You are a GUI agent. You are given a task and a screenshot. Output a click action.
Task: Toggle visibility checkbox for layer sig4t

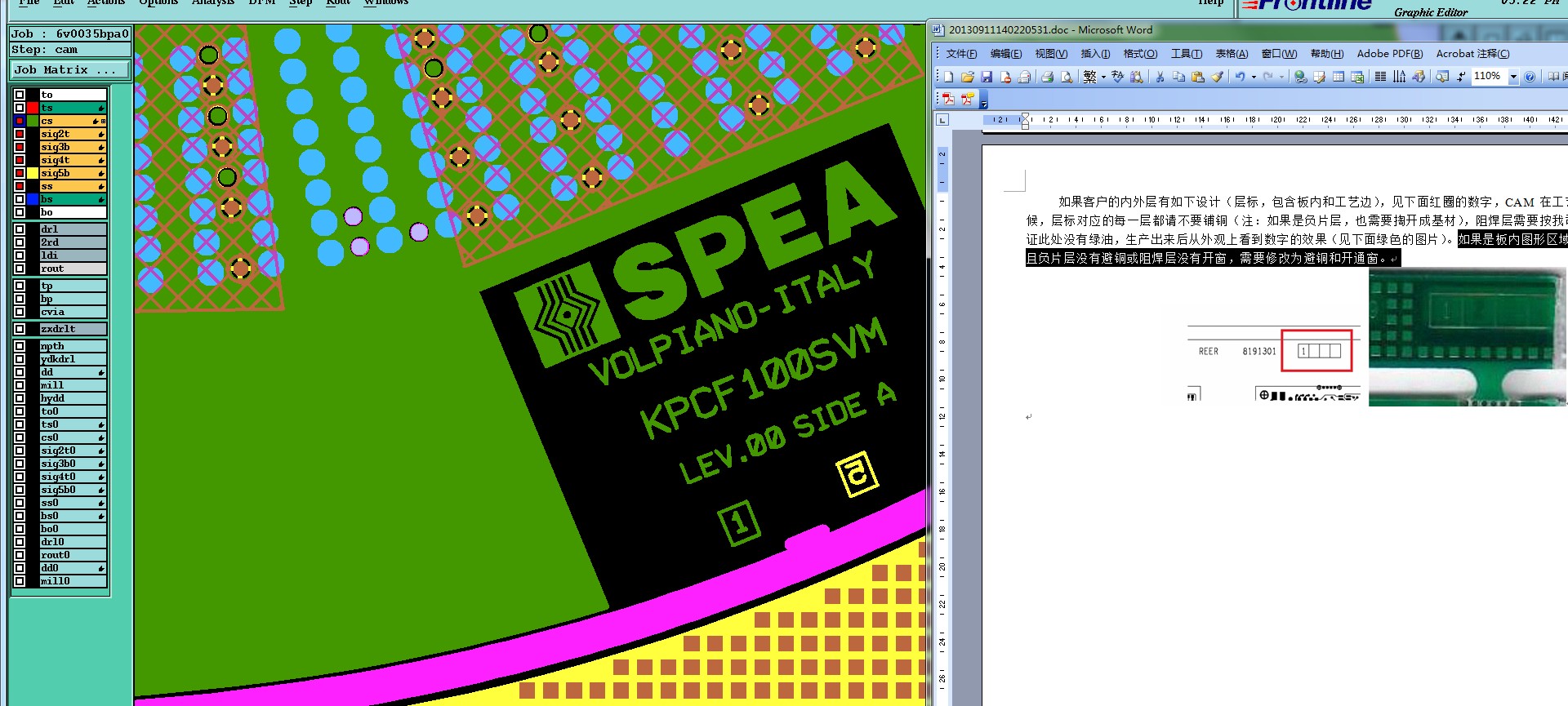[20, 160]
